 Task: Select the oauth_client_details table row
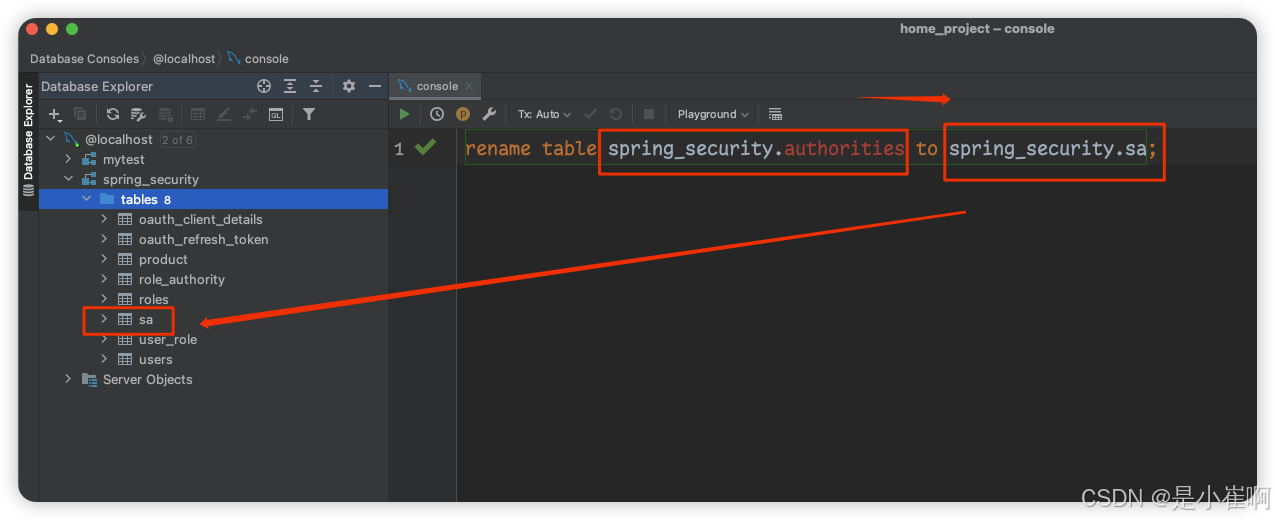click(x=213, y=219)
